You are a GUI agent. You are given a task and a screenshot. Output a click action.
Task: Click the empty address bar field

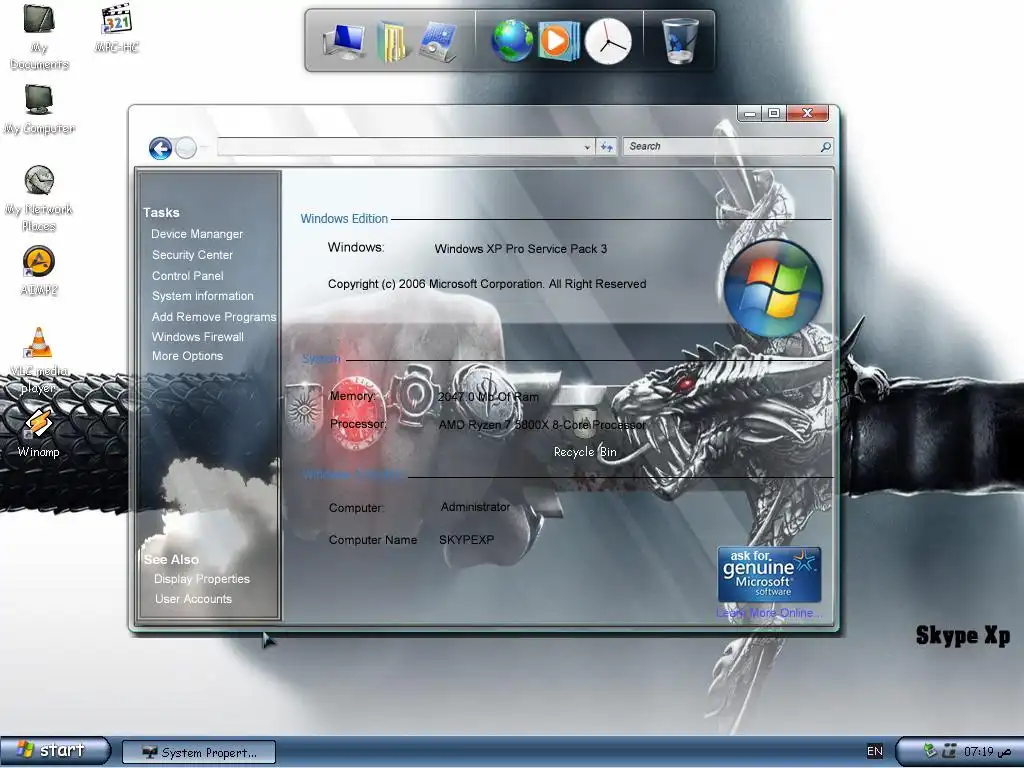point(398,146)
